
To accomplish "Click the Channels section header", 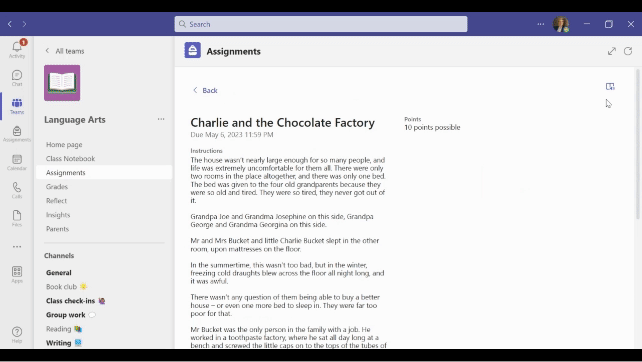I will [59, 256].
